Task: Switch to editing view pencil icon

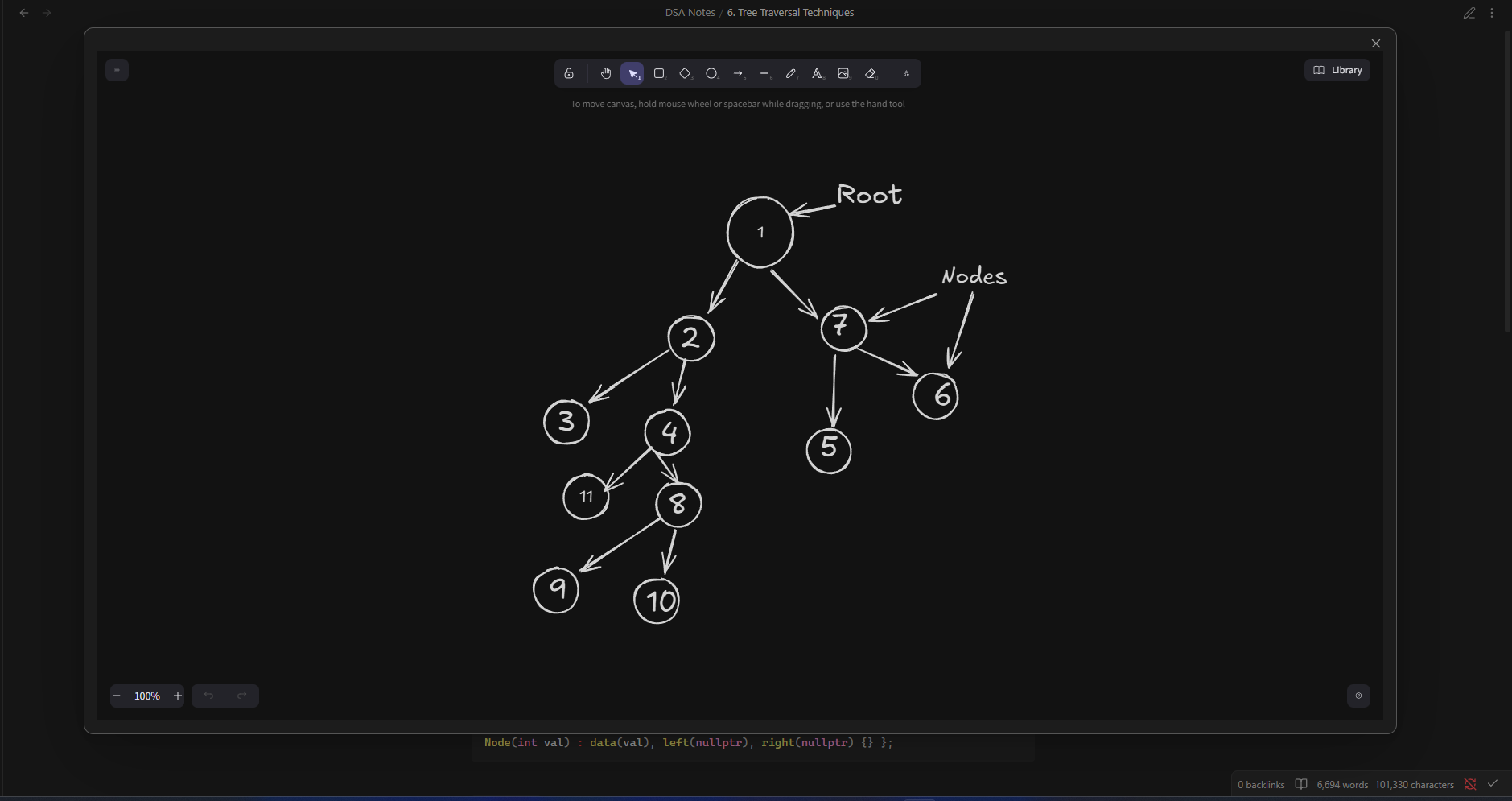Action: 1469,13
